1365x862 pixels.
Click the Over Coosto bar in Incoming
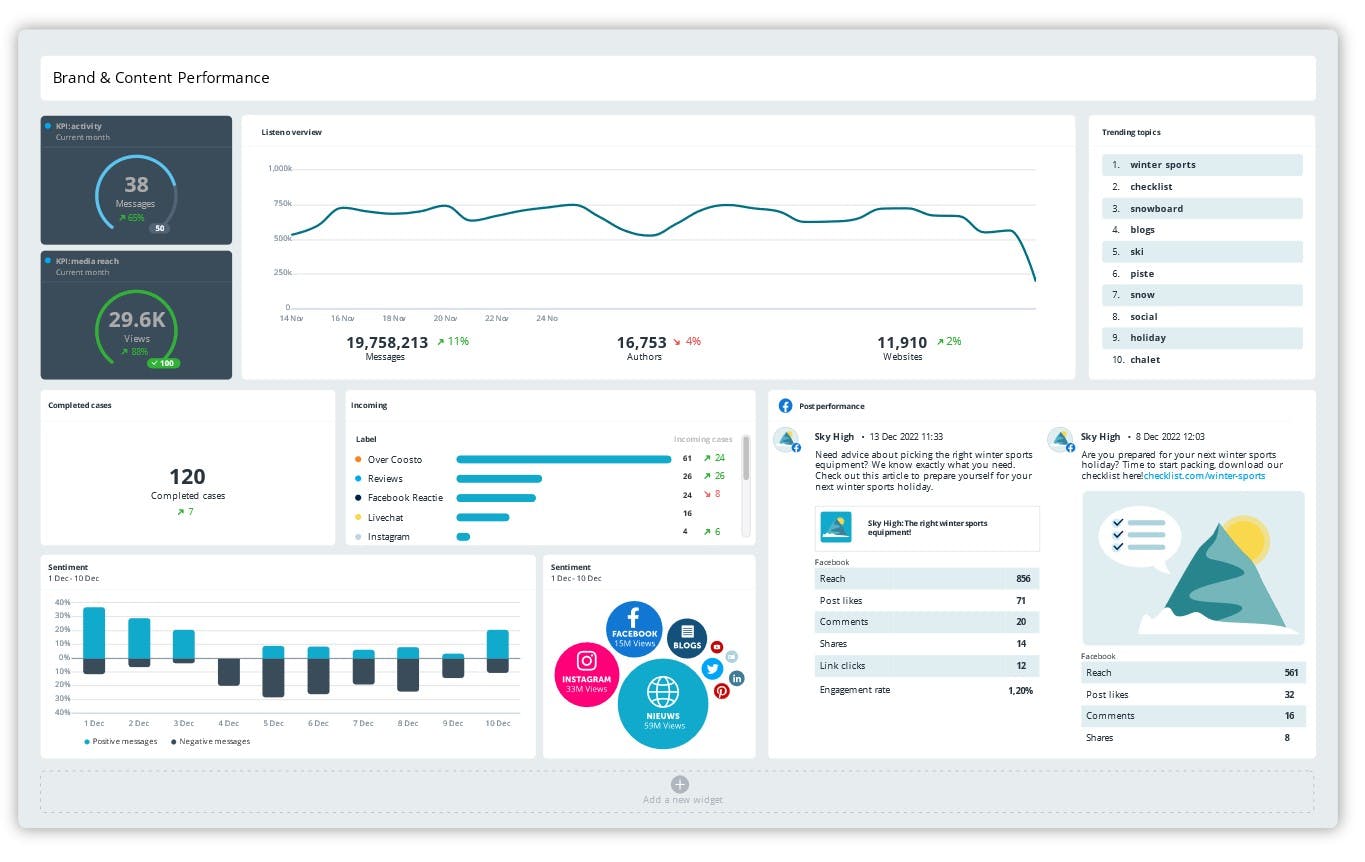564,459
